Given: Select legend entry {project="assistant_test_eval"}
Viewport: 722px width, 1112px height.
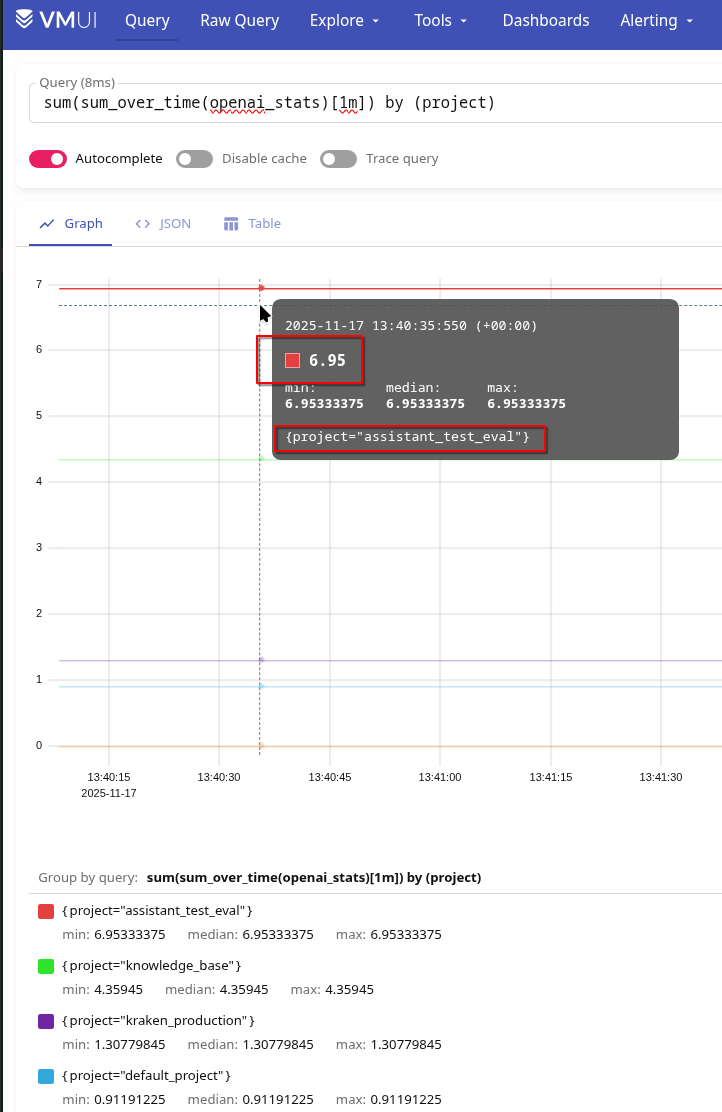Looking at the screenshot, I should point(157,910).
